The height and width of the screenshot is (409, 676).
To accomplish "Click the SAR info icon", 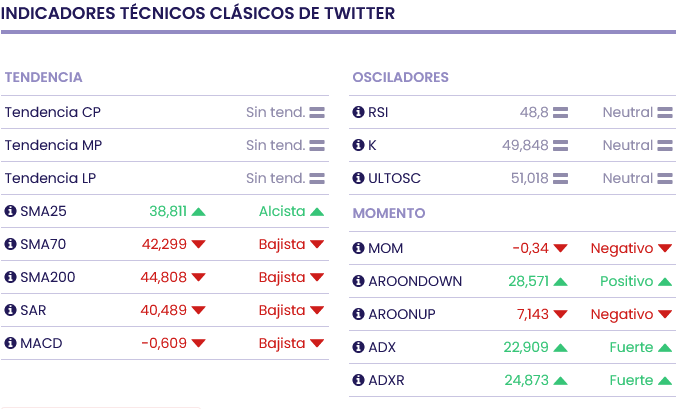I will point(11,310).
